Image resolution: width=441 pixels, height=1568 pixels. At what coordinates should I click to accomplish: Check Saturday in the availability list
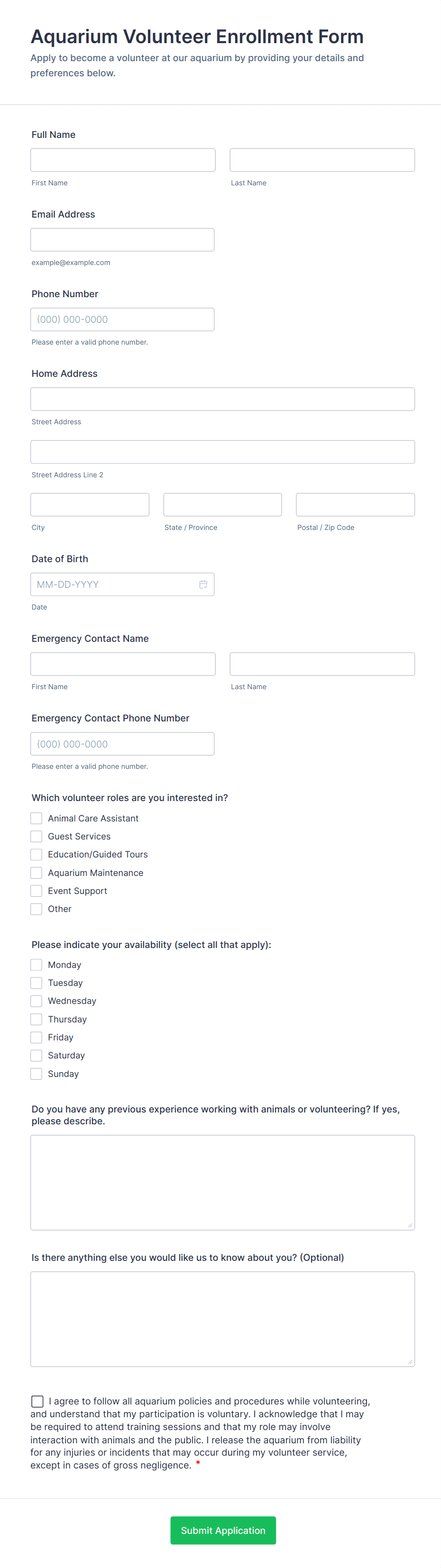[36, 1056]
